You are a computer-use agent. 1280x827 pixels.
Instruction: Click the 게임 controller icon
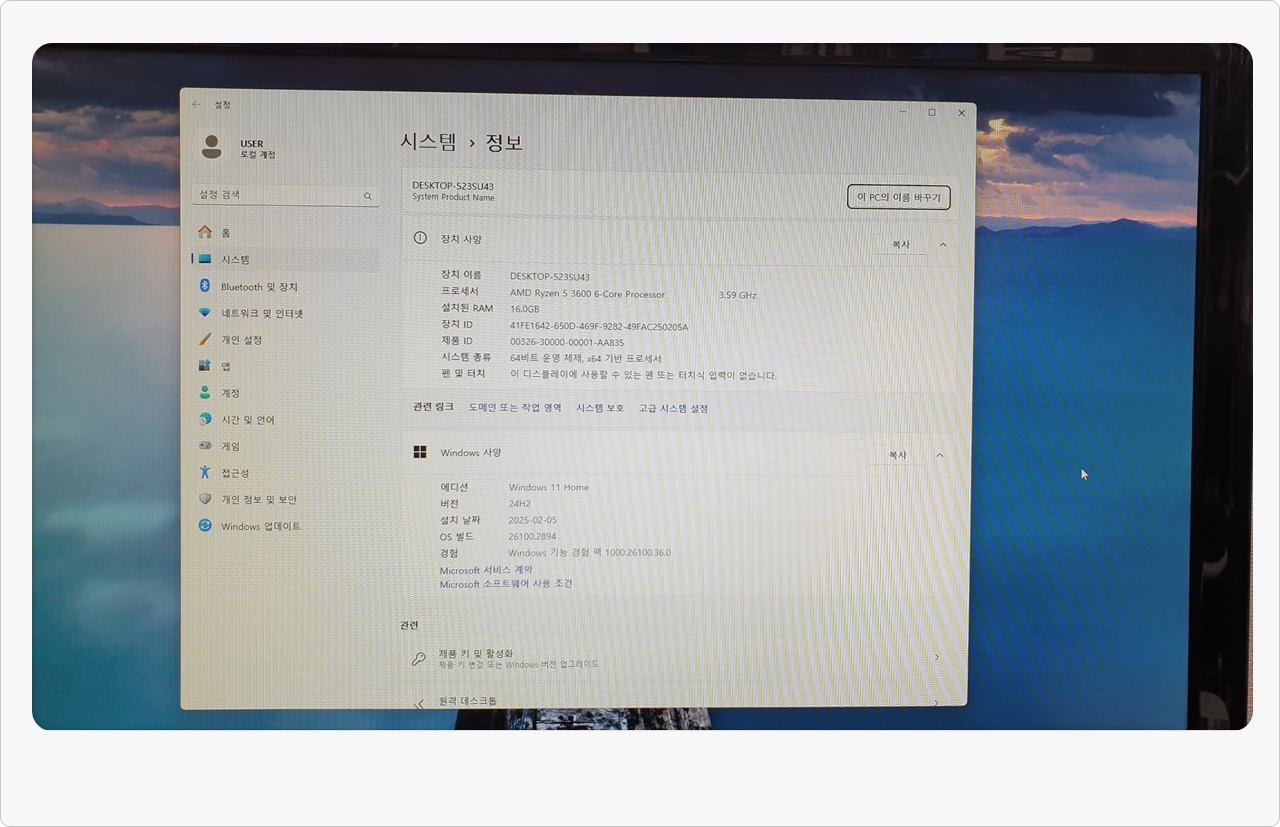(205, 446)
